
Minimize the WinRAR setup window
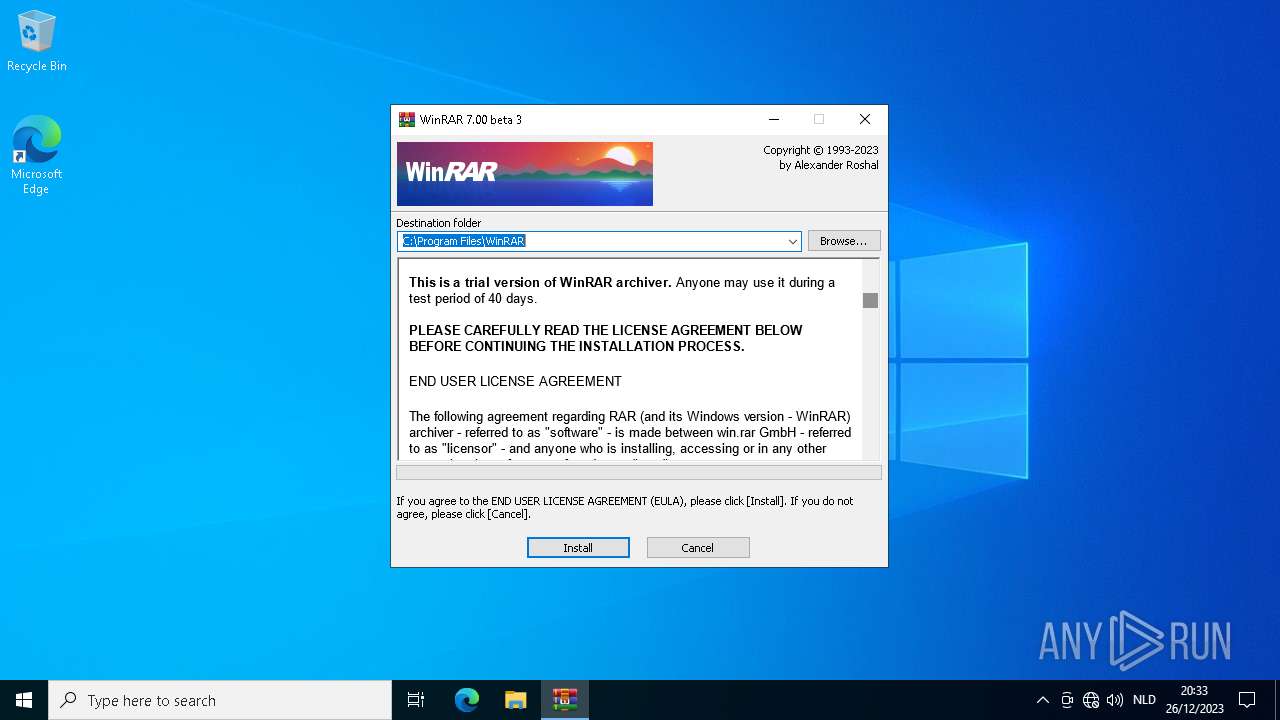click(x=773, y=119)
